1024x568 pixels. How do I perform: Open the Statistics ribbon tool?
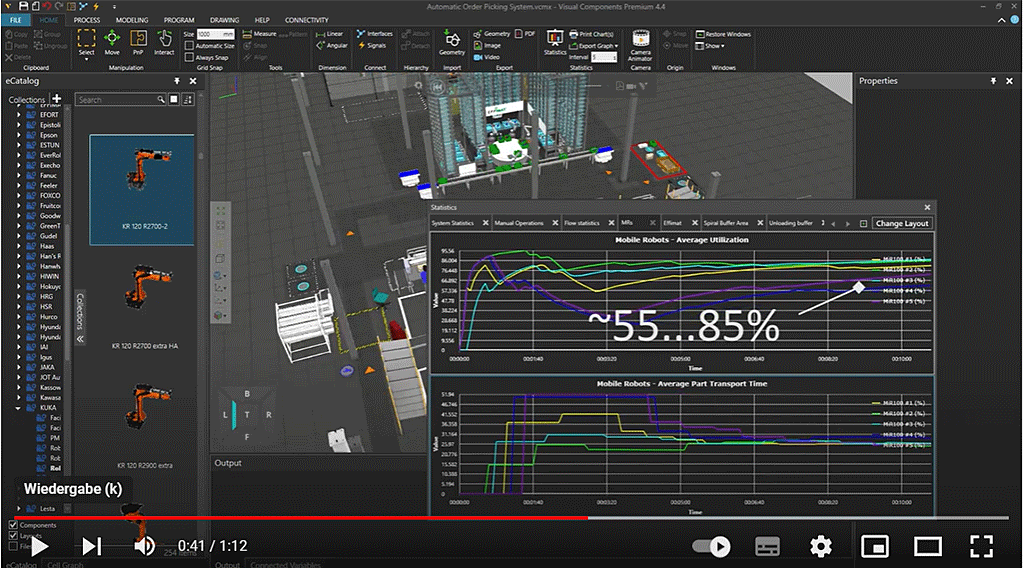(x=554, y=41)
